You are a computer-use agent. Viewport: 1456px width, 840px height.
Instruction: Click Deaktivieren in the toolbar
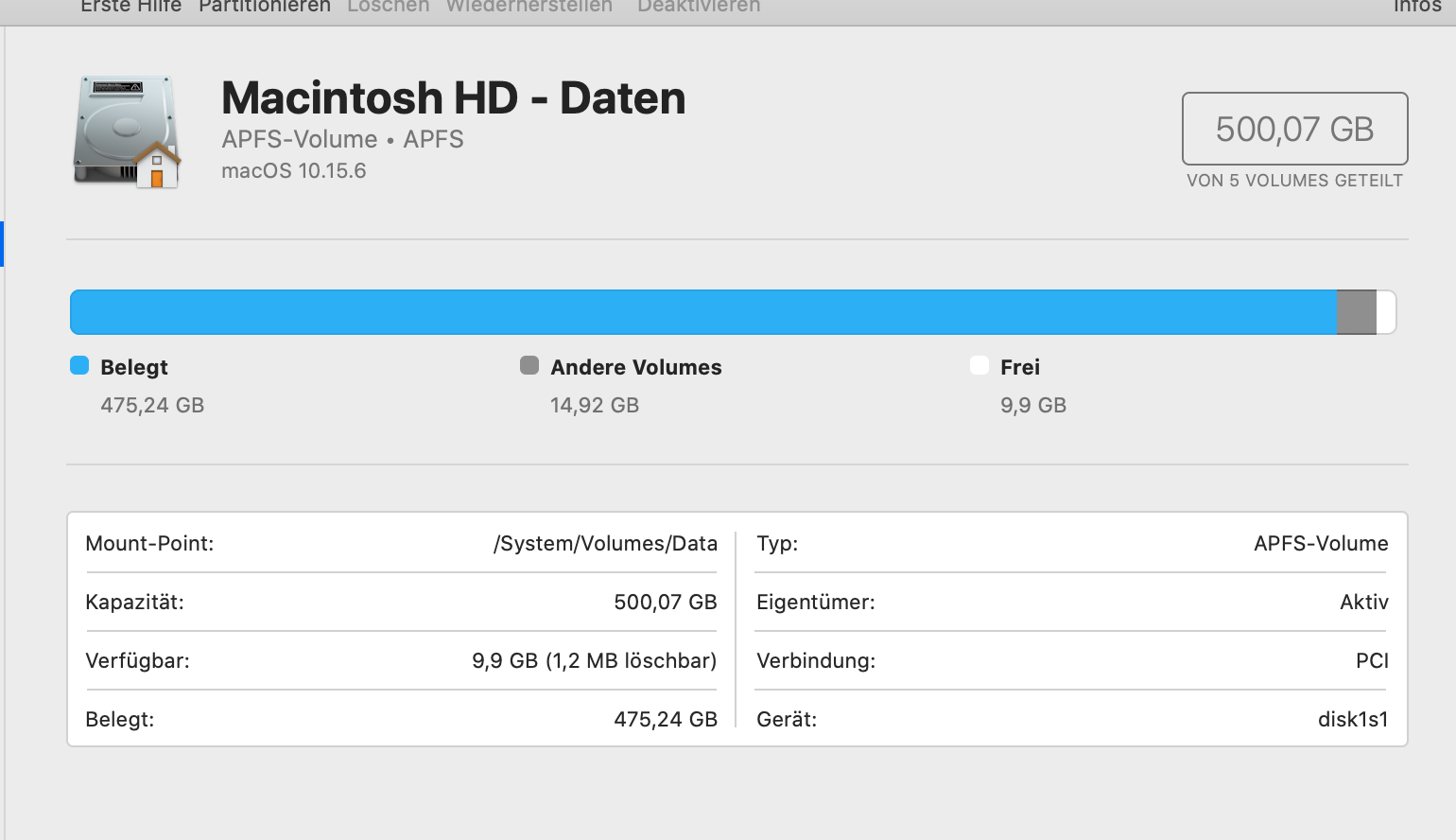point(699,6)
